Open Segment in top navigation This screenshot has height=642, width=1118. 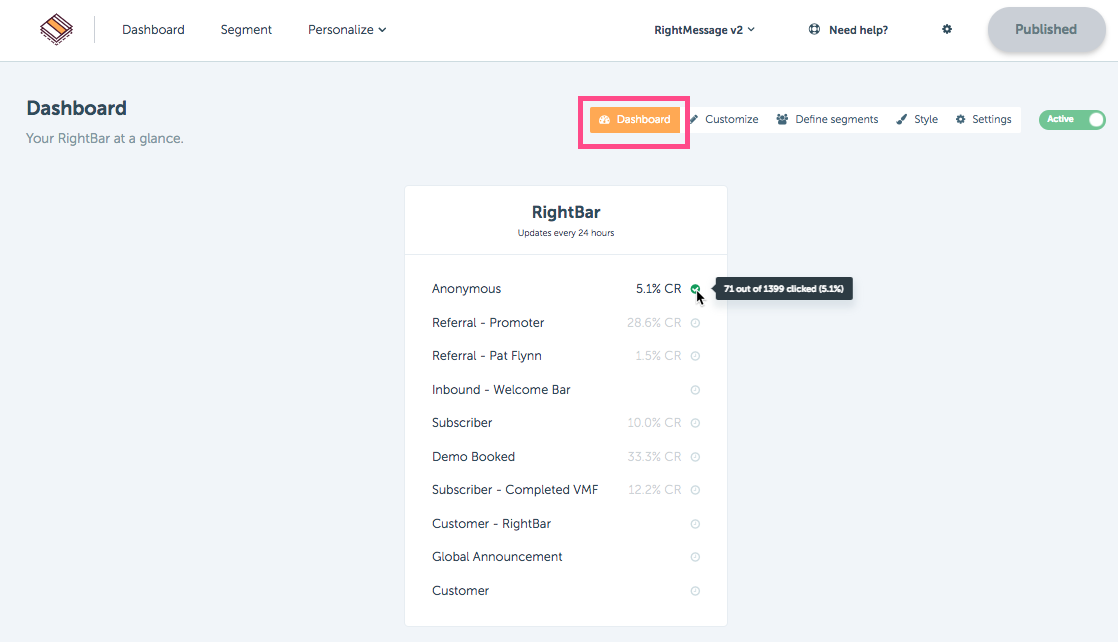coord(246,29)
